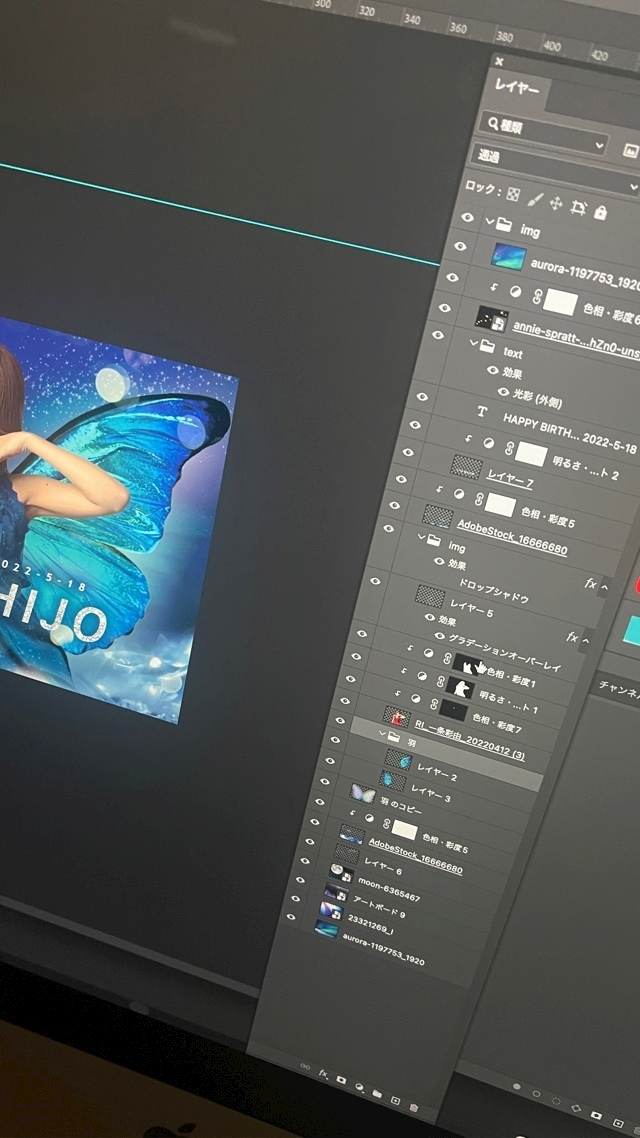
Task: Click the T type icon on HAPPY BIRTH layer
Action: point(481,412)
